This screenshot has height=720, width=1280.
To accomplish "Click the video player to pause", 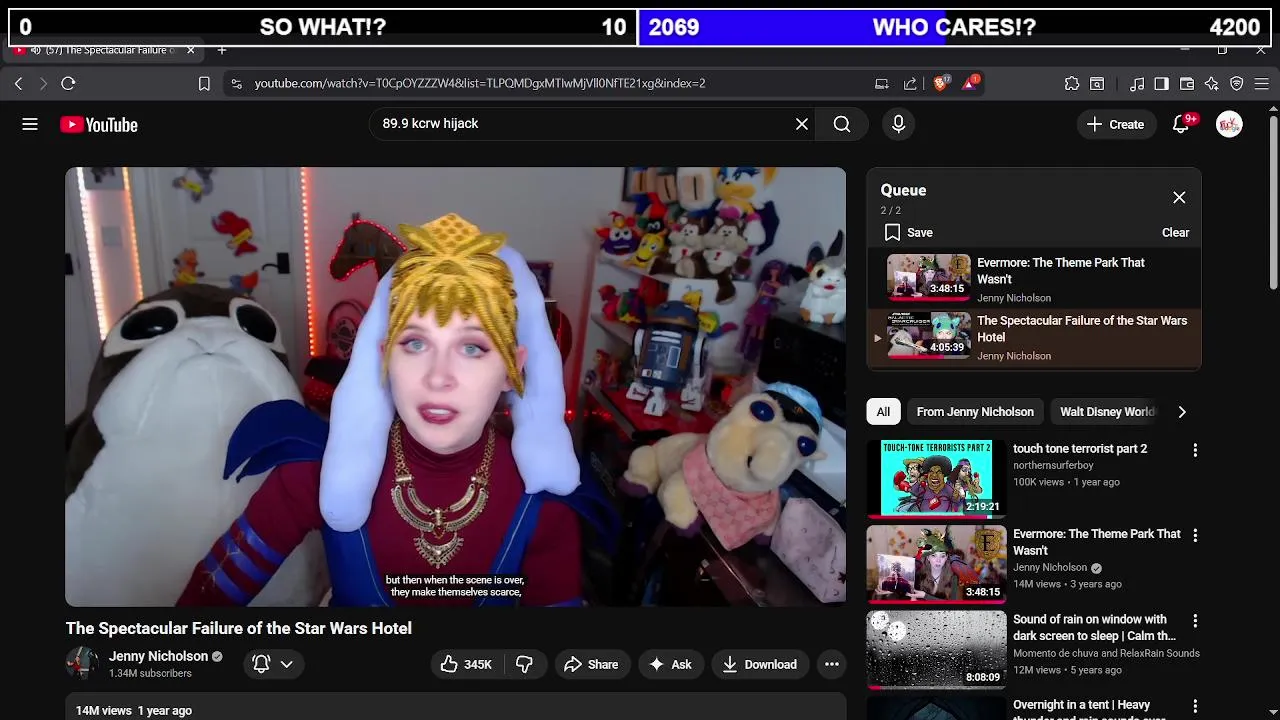I will (x=455, y=387).
